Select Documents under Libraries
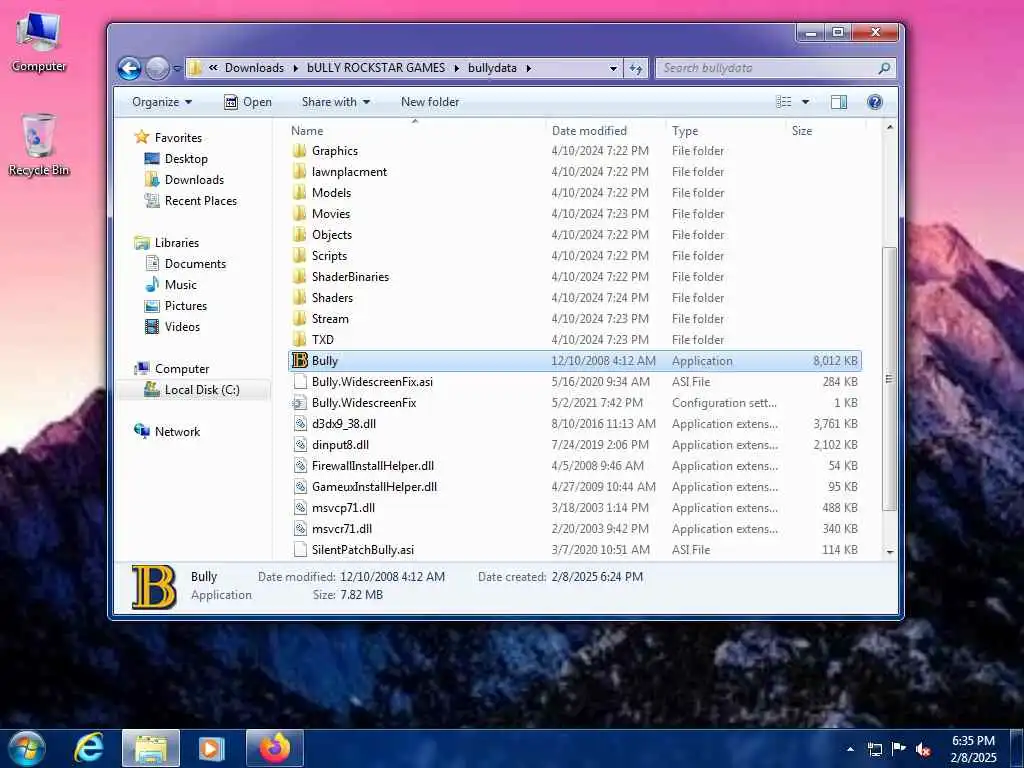Screen dimensions: 1024x768 (195, 264)
